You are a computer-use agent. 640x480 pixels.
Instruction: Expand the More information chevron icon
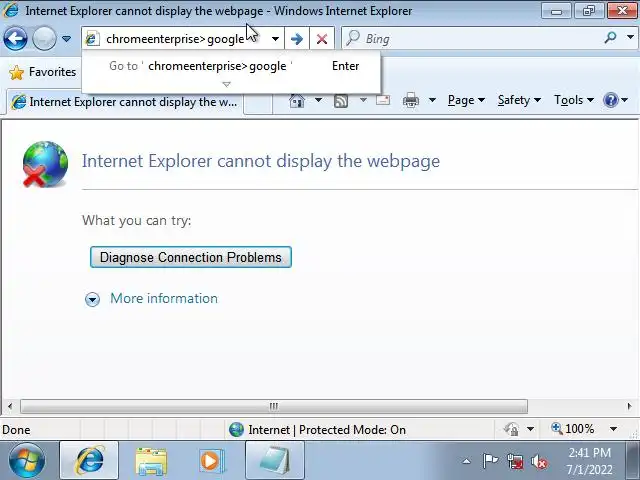click(x=92, y=299)
